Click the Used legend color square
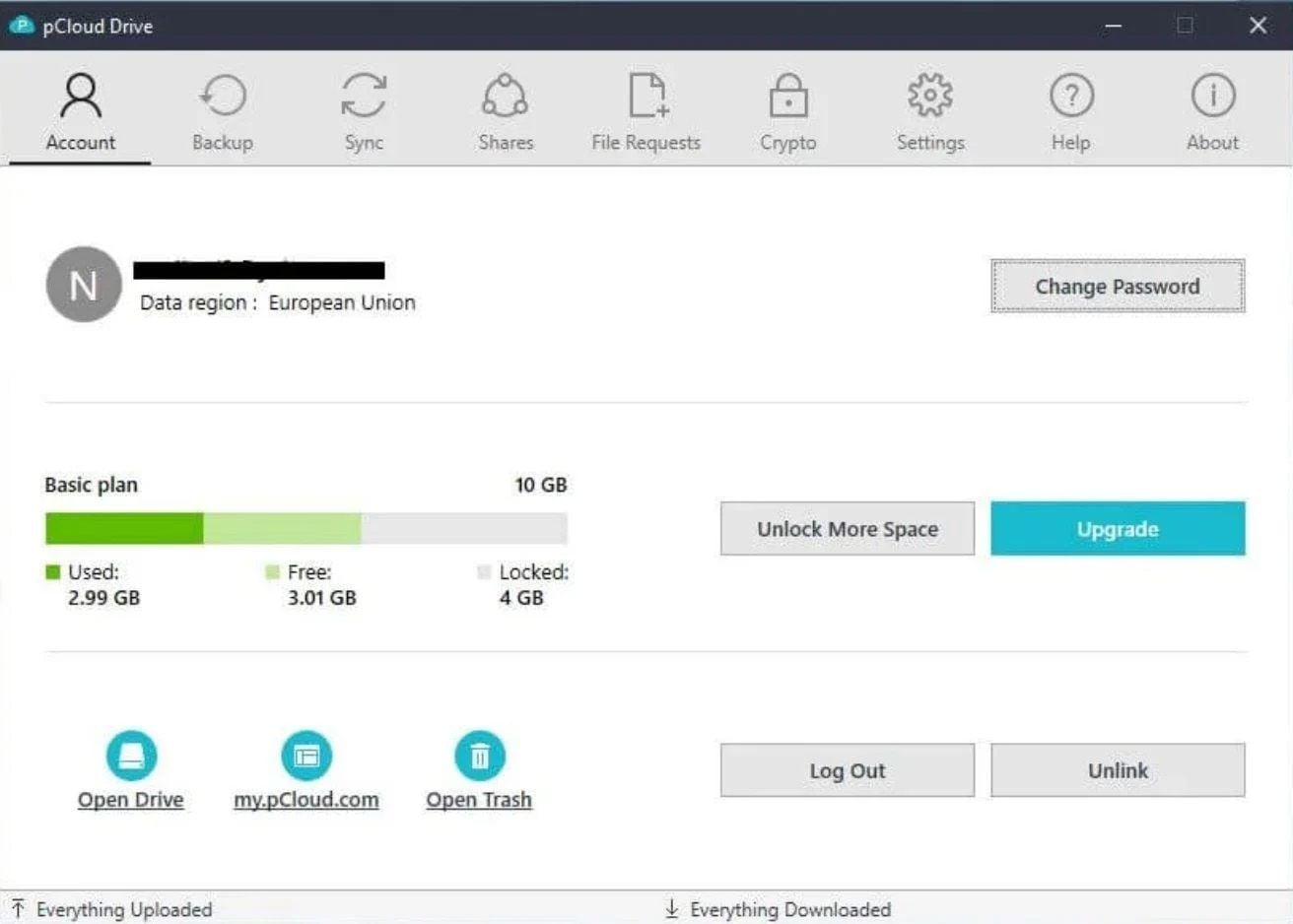The image size is (1293, 924). (x=53, y=571)
